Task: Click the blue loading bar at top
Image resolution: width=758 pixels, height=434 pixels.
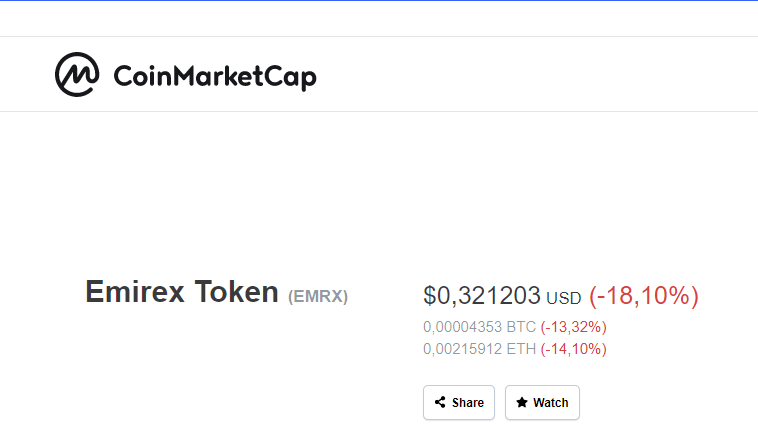Action: [x=379, y=1]
